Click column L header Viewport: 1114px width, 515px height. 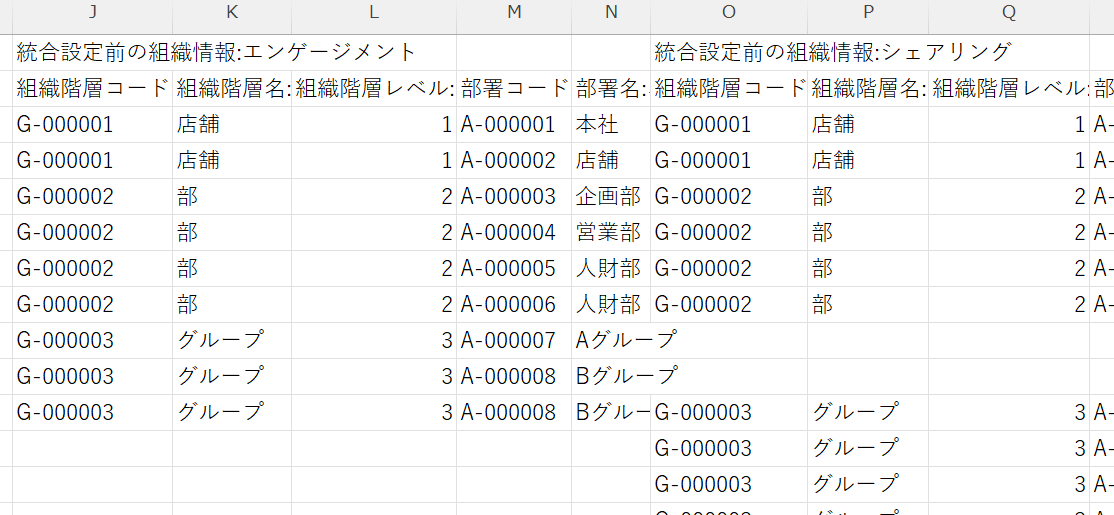(x=374, y=12)
